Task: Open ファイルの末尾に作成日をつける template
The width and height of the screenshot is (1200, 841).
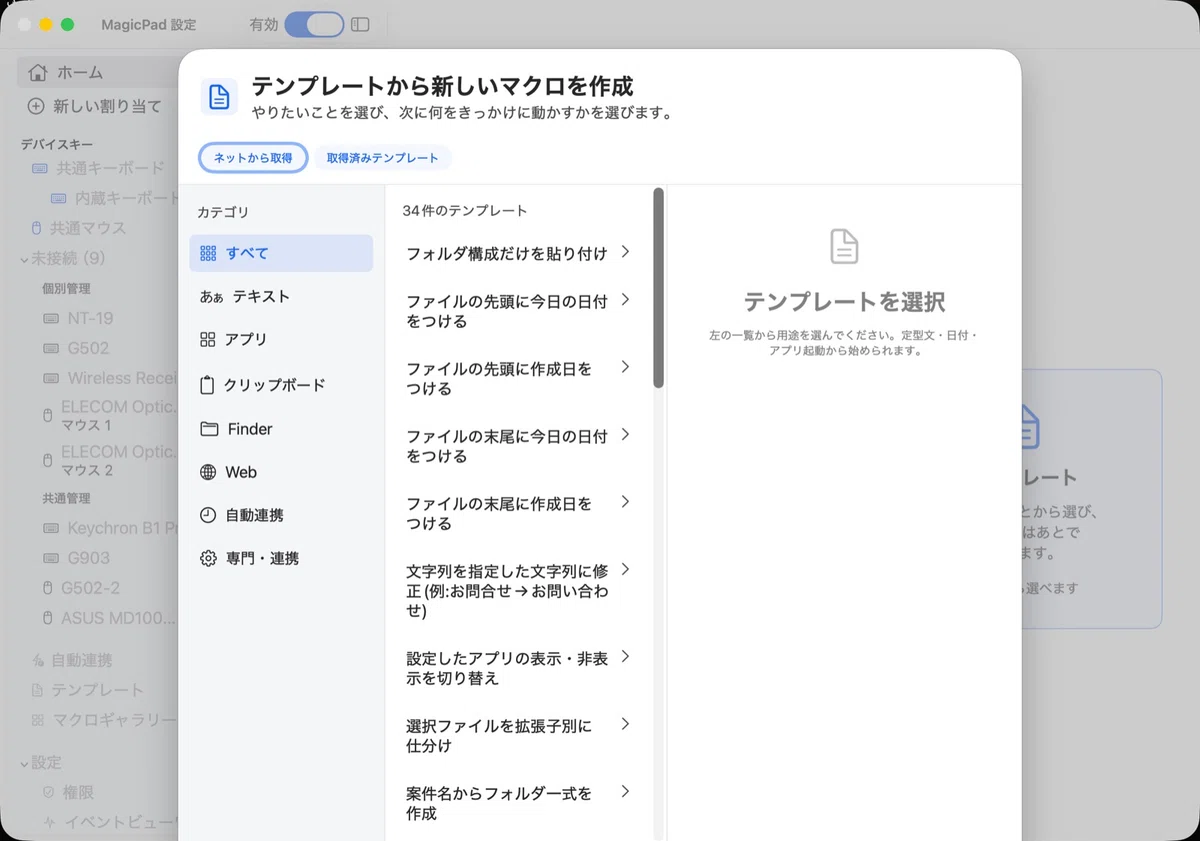Action: tap(518, 513)
